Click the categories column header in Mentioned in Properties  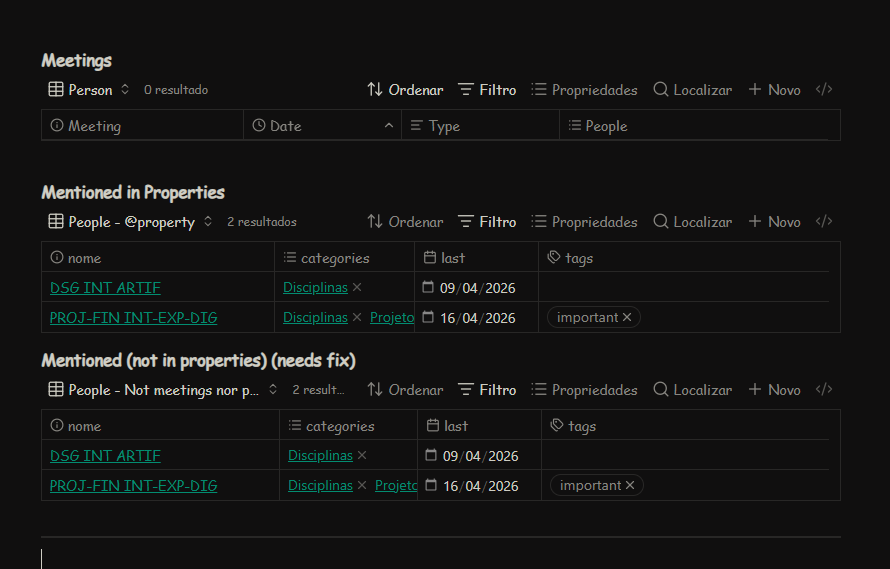[335, 258]
